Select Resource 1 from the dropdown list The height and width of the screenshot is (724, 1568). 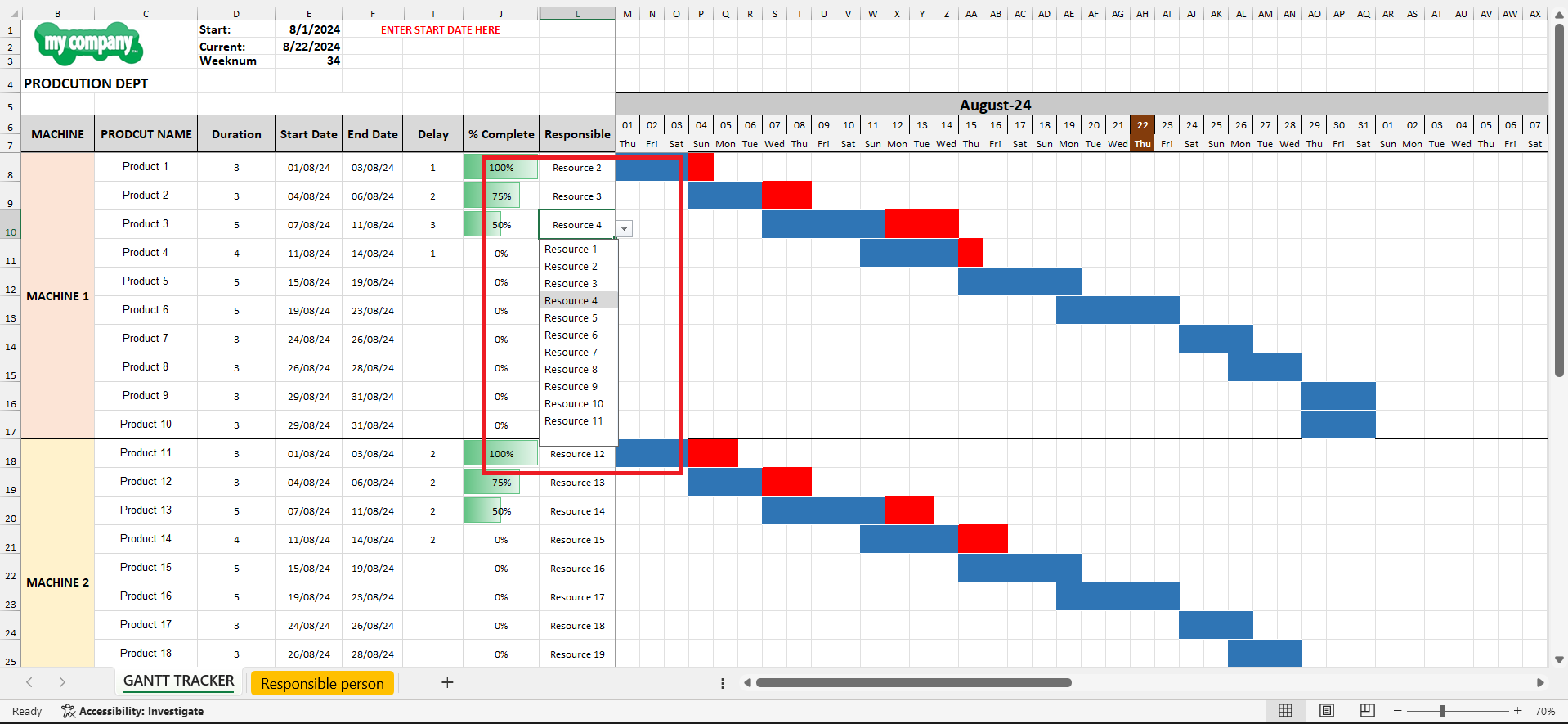tap(571, 250)
